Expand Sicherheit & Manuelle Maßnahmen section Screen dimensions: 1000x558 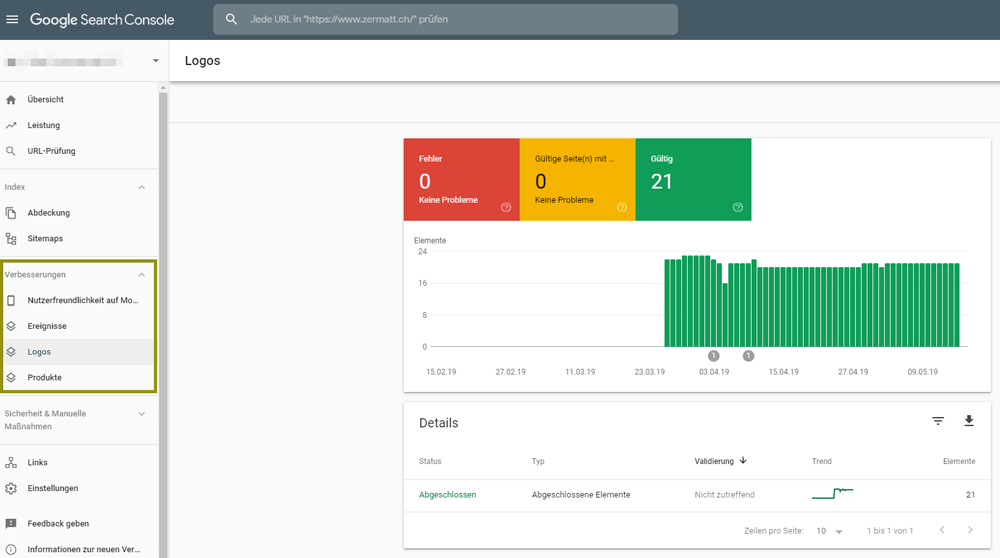[141, 413]
